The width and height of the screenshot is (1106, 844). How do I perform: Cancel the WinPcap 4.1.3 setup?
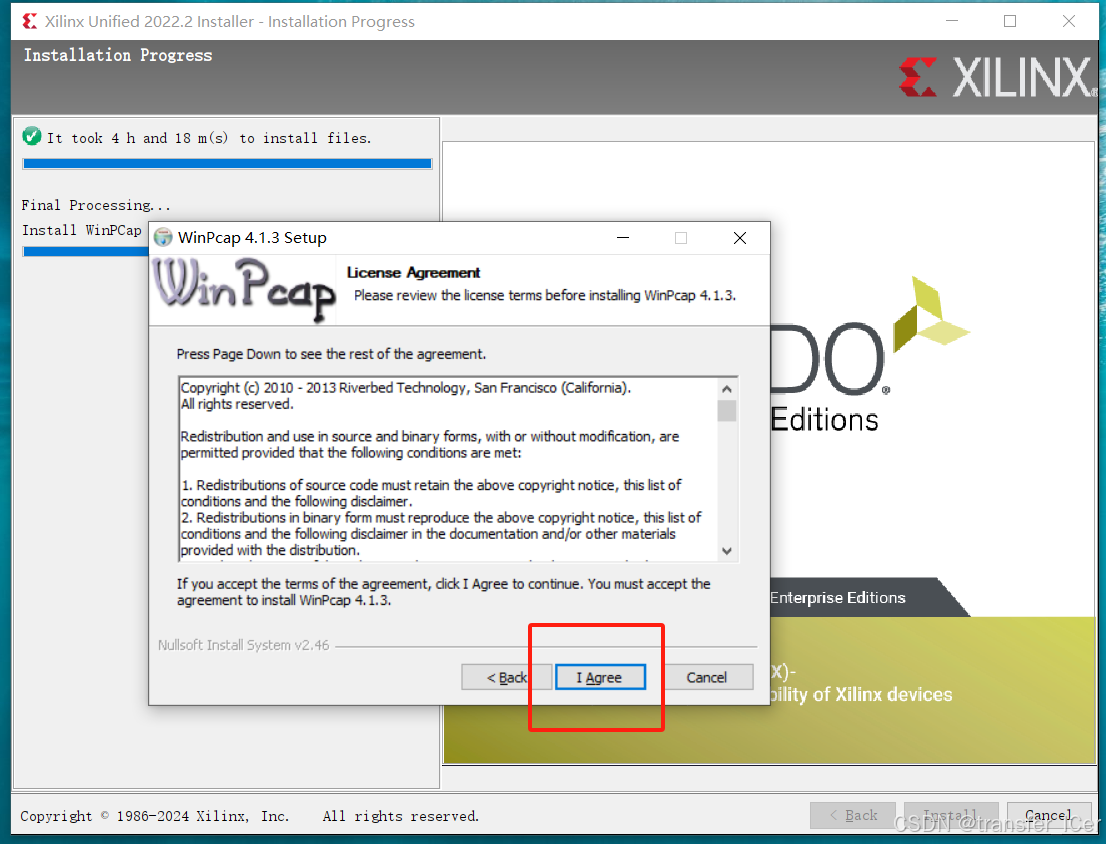click(706, 677)
